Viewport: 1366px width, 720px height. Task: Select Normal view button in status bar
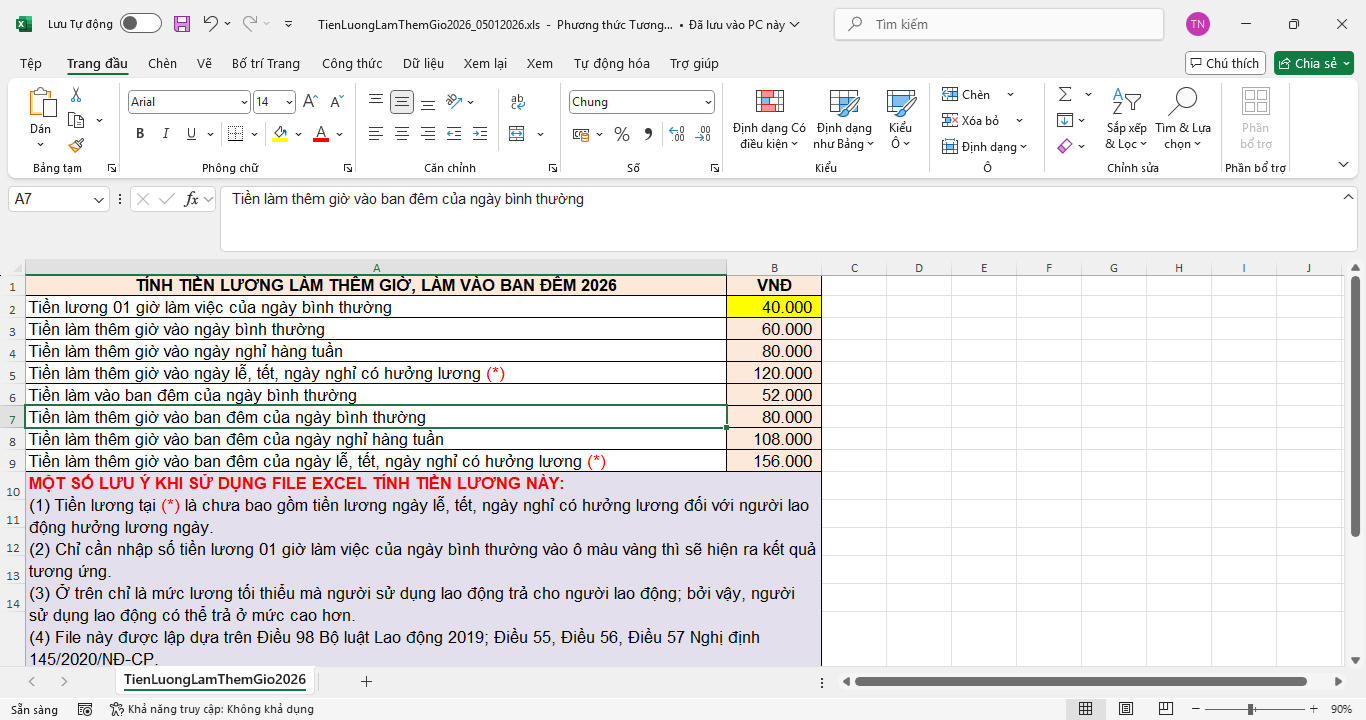click(1085, 709)
